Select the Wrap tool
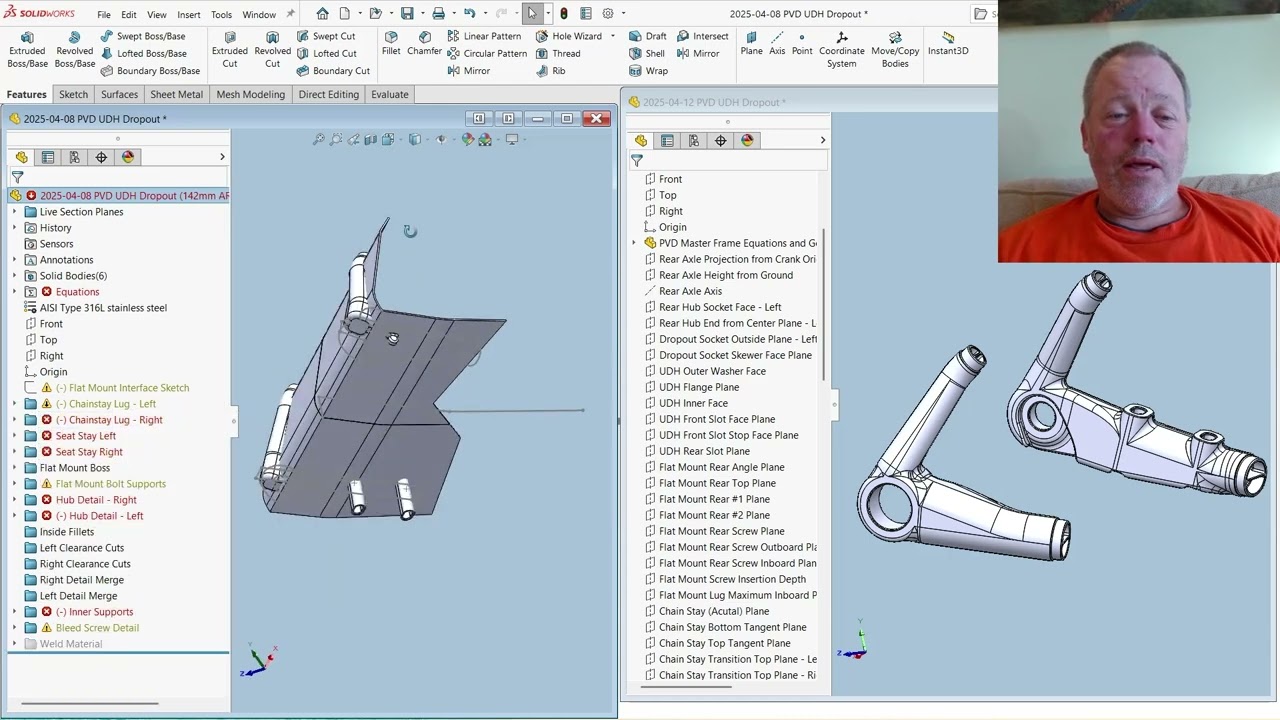The width and height of the screenshot is (1280, 720). [x=648, y=71]
